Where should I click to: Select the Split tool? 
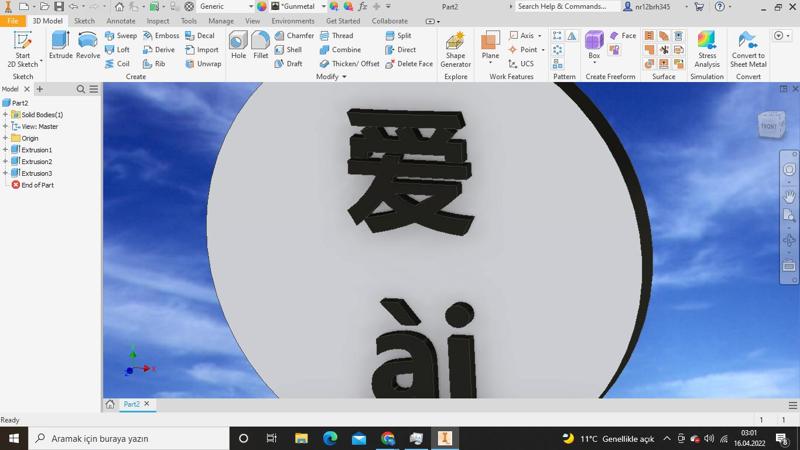click(398, 36)
